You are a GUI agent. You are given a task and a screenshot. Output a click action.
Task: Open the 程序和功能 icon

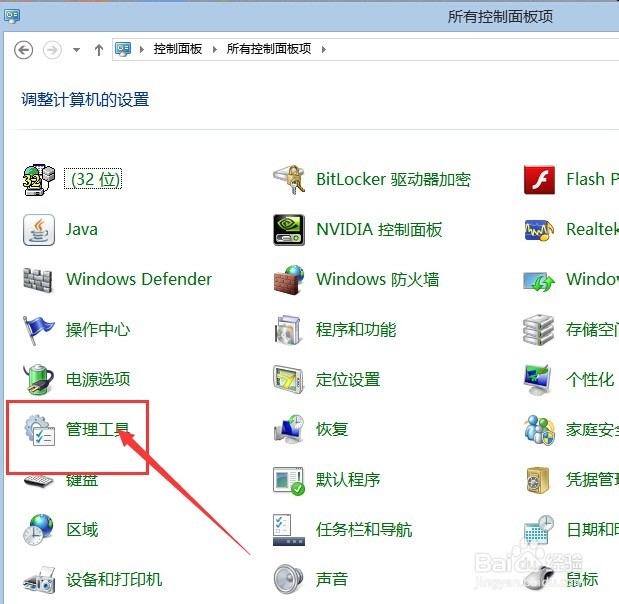pos(288,330)
